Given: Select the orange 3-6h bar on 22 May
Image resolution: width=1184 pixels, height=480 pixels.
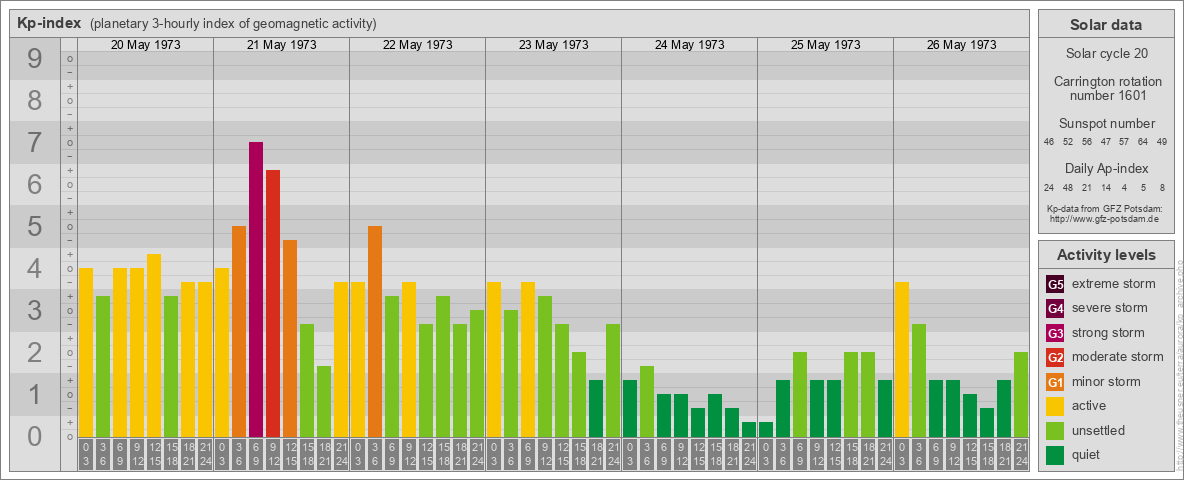Looking at the screenshot, I should (375, 331).
